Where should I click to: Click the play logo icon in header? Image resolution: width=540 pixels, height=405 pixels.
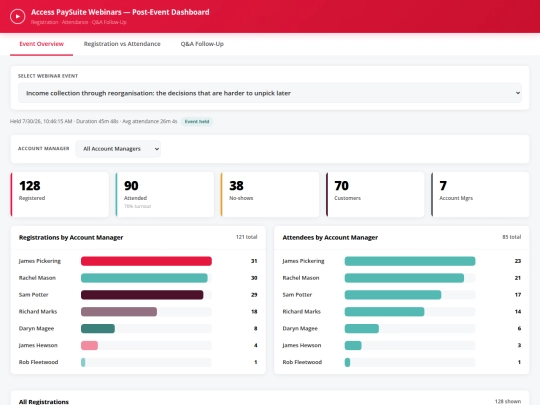click(18, 16)
